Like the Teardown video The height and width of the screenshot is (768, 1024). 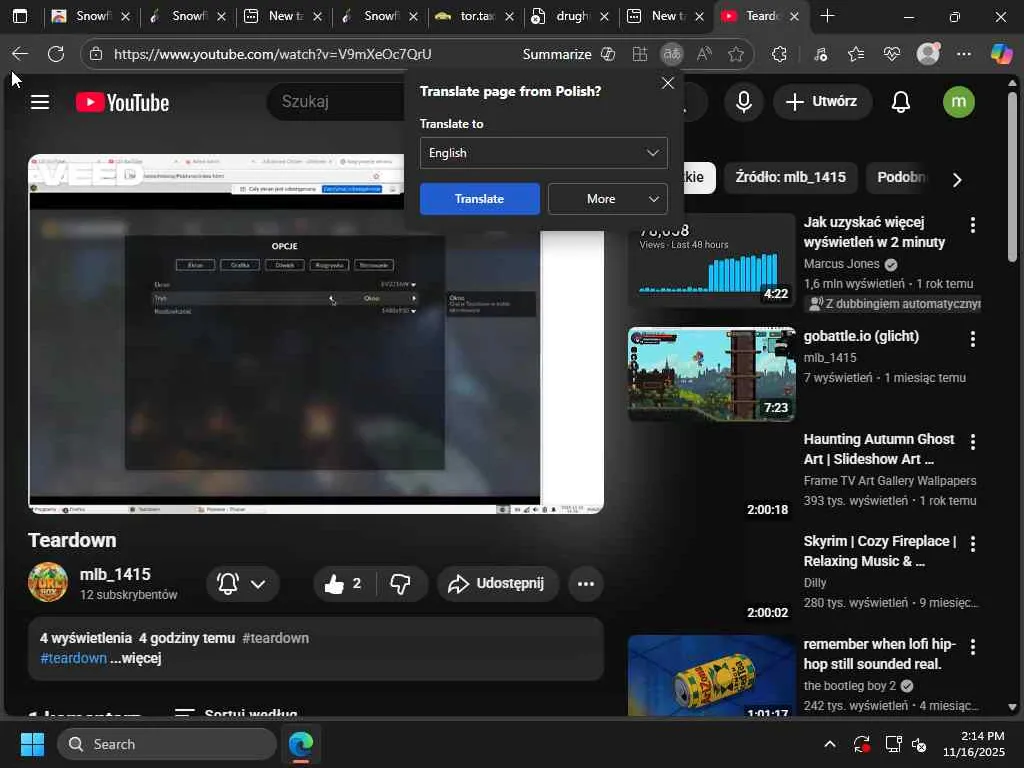click(343, 584)
